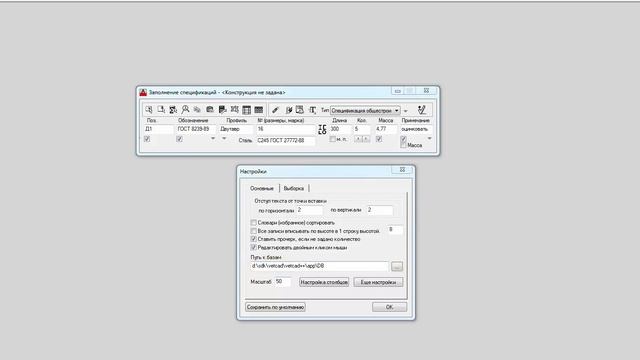Click the left quantity stepper under Кол.
Screen dimensions: 640x360
click(358, 139)
